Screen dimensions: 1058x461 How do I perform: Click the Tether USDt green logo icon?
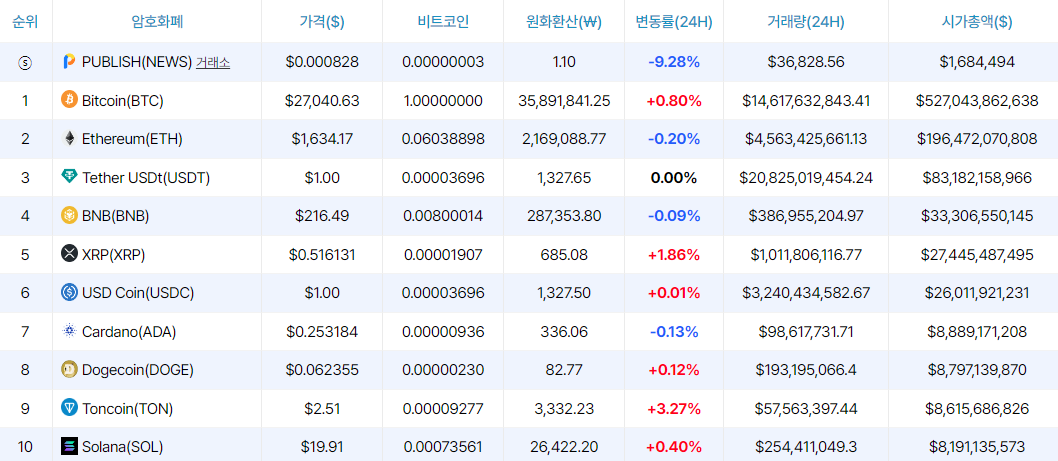[69, 178]
